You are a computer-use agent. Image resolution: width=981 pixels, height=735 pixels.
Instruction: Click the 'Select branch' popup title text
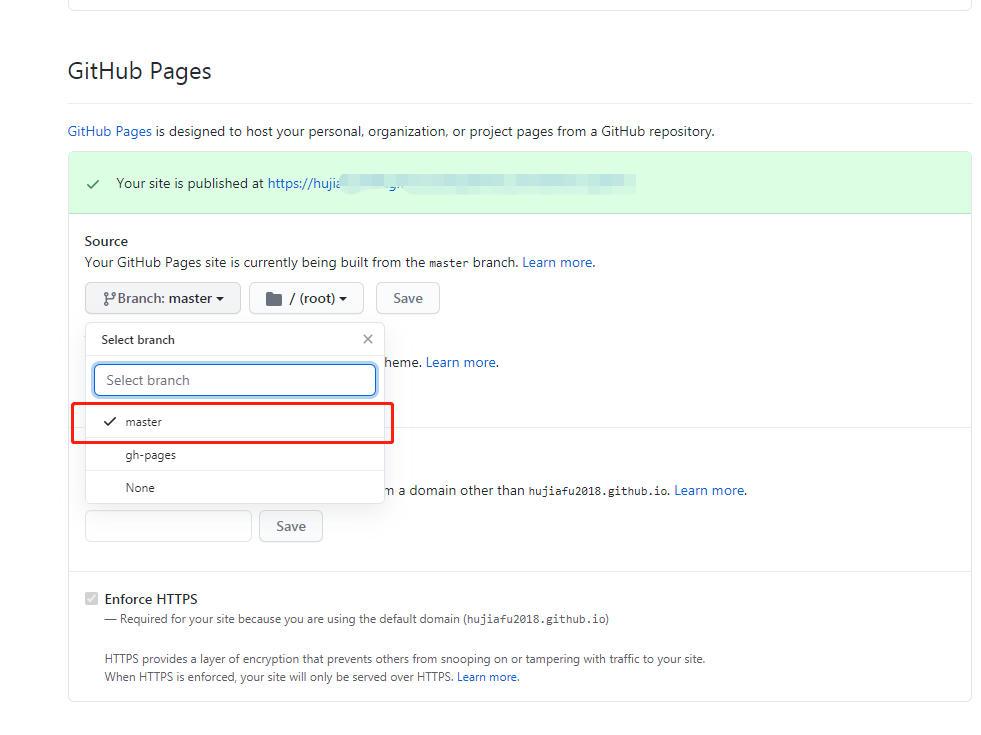tap(138, 340)
